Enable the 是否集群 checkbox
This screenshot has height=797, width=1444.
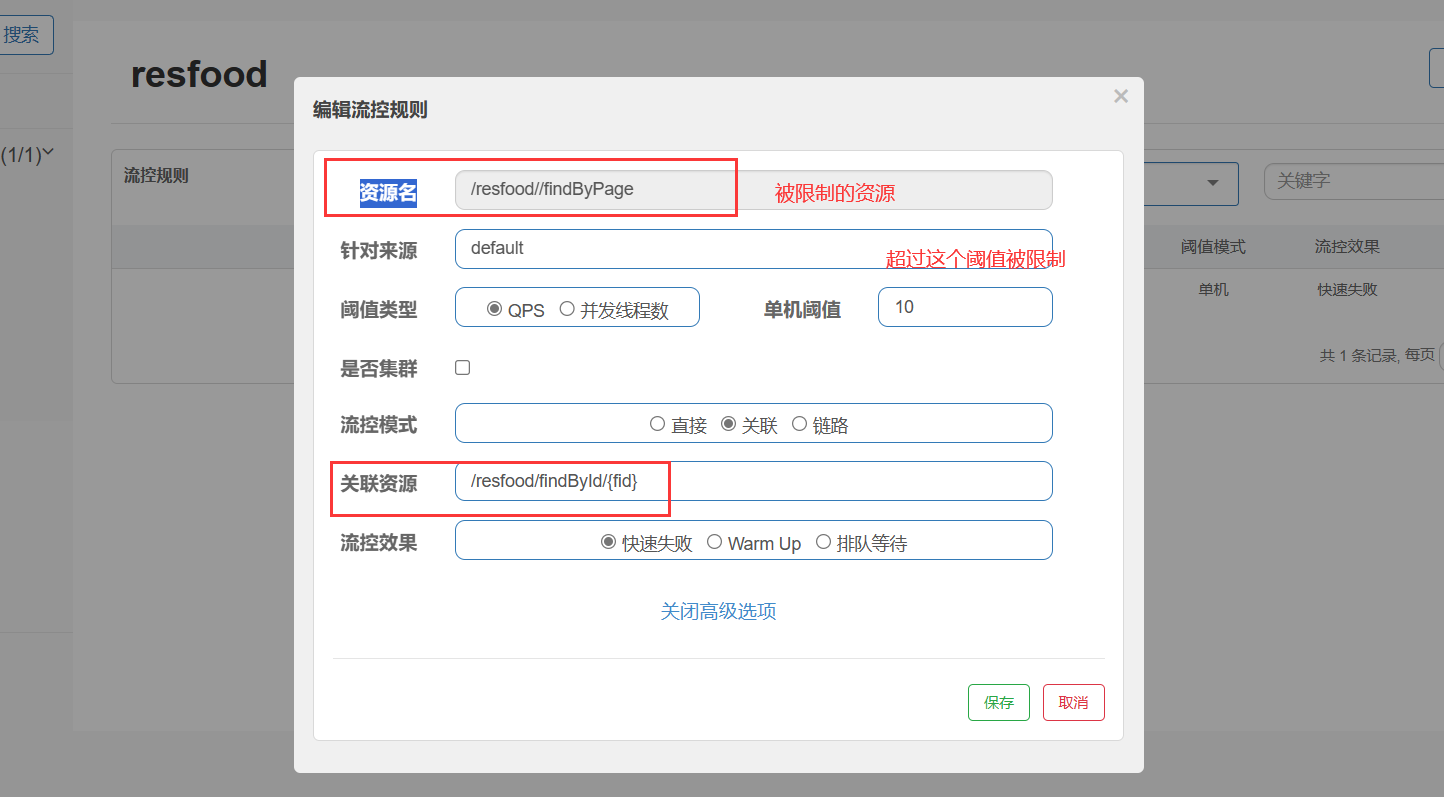coord(462,367)
